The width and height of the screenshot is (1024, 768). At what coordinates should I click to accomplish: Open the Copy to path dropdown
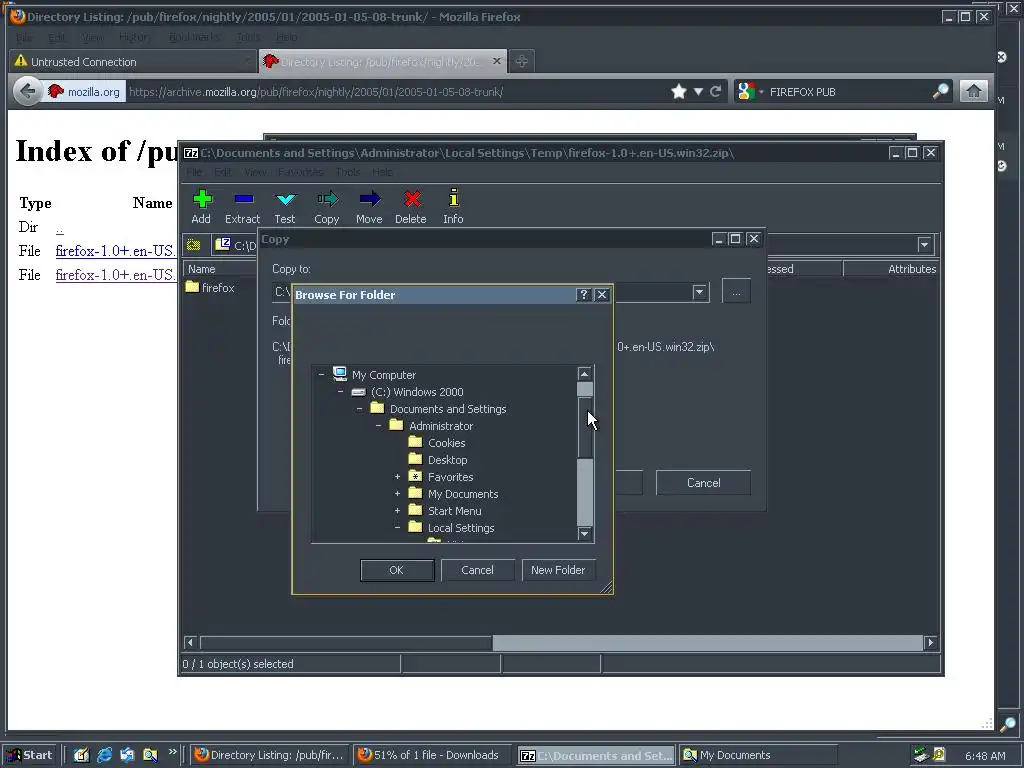click(699, 291)
